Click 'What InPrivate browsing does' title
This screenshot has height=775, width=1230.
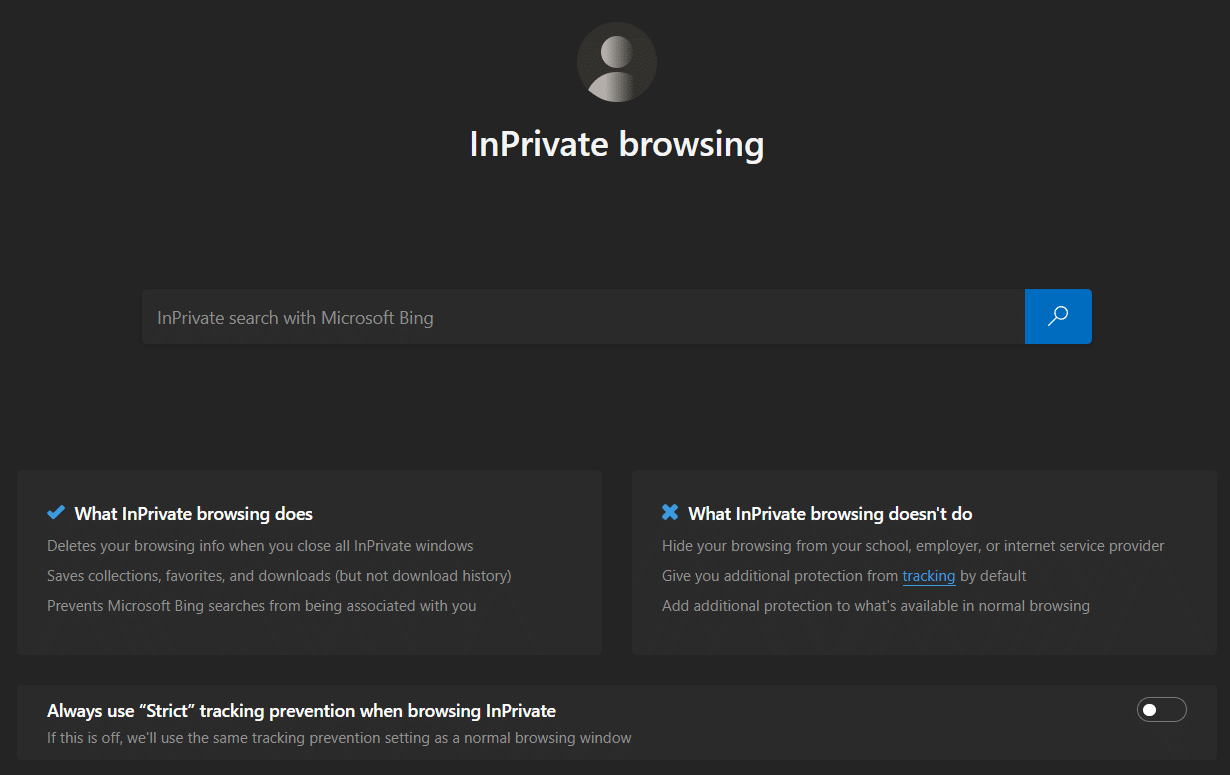pyautogui.click(x=194, y=514)
